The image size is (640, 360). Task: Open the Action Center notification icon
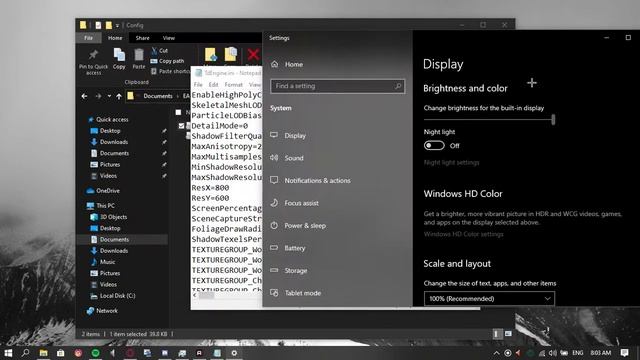(x=624, y=353)
